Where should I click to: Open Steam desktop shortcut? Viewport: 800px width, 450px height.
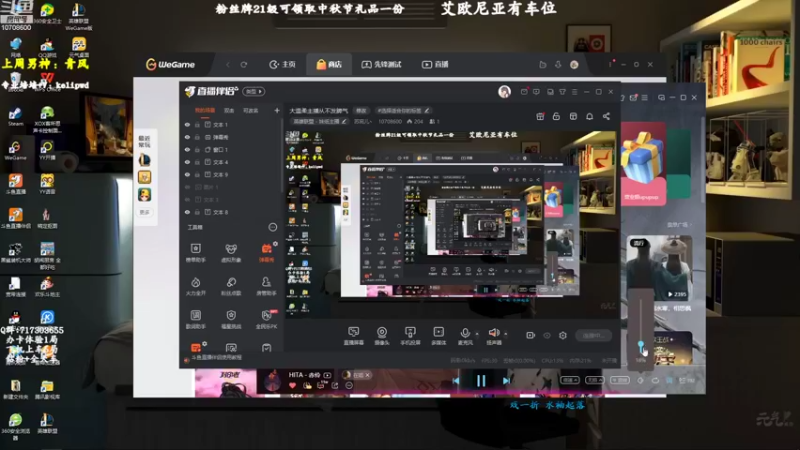click(15, 117)
